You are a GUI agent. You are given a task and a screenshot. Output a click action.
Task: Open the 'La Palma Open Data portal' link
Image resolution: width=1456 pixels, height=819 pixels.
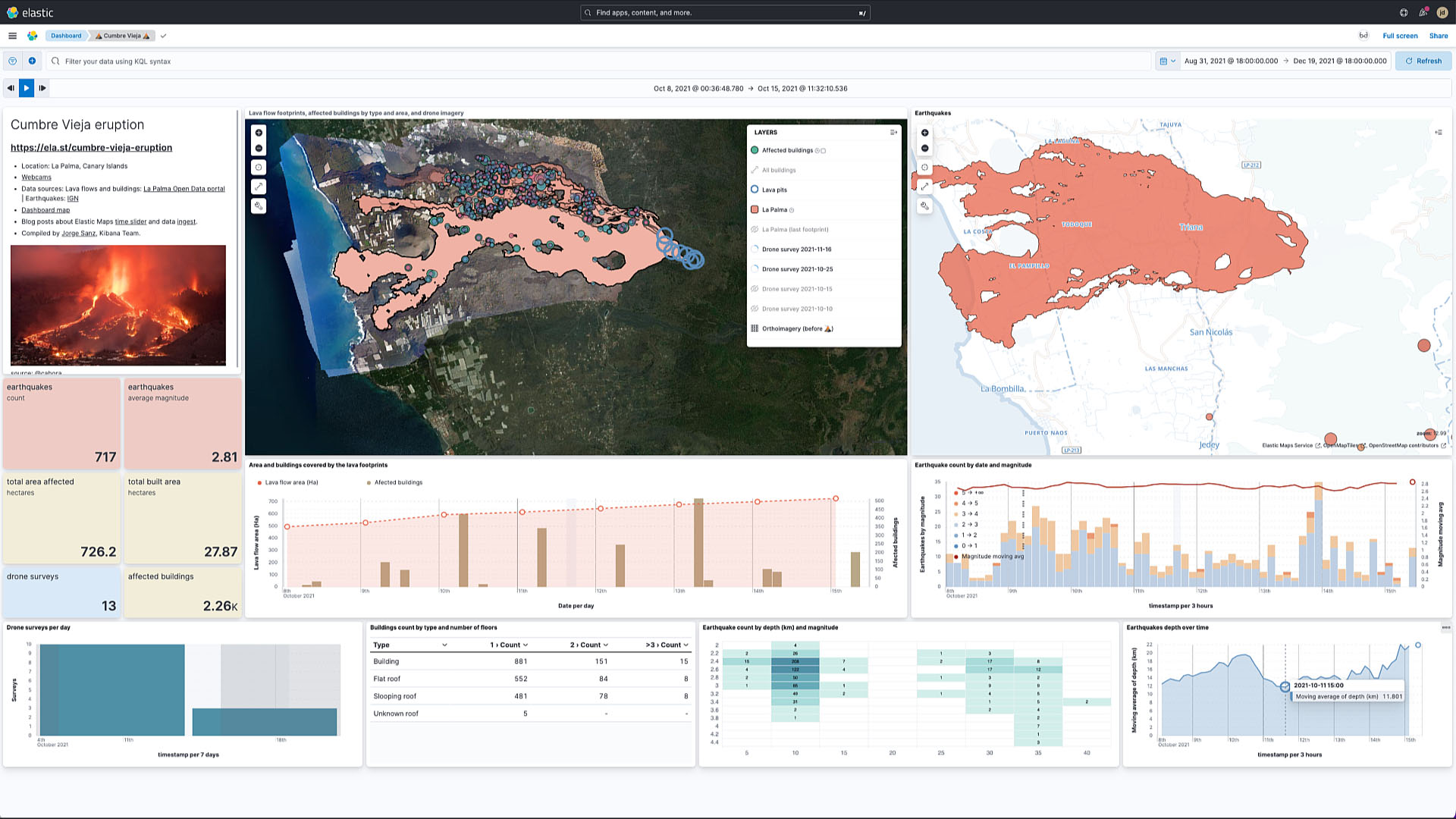coord(184,188)
